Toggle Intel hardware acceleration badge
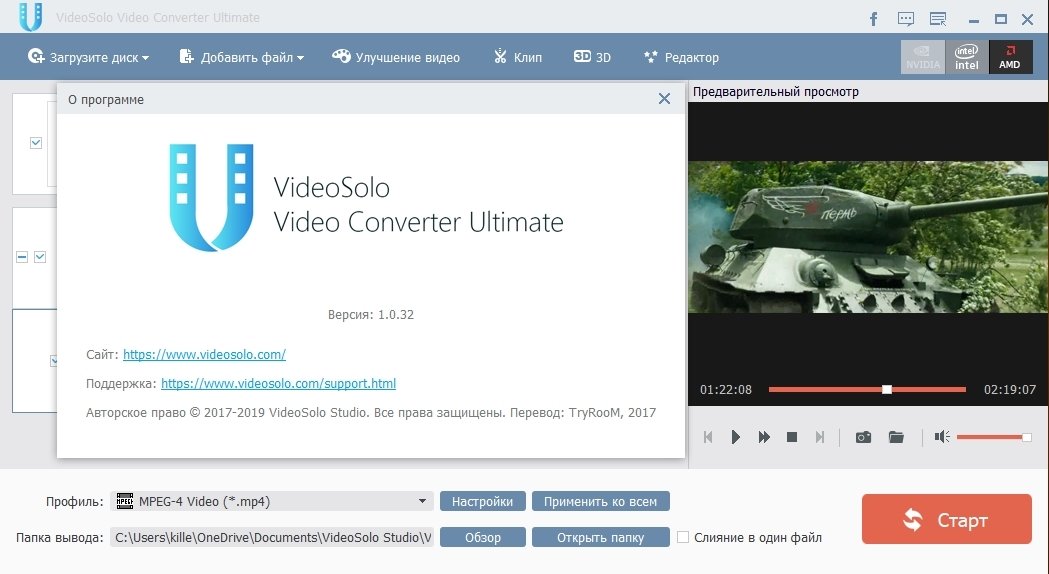 pyautogui.click(x=966, y=57)
